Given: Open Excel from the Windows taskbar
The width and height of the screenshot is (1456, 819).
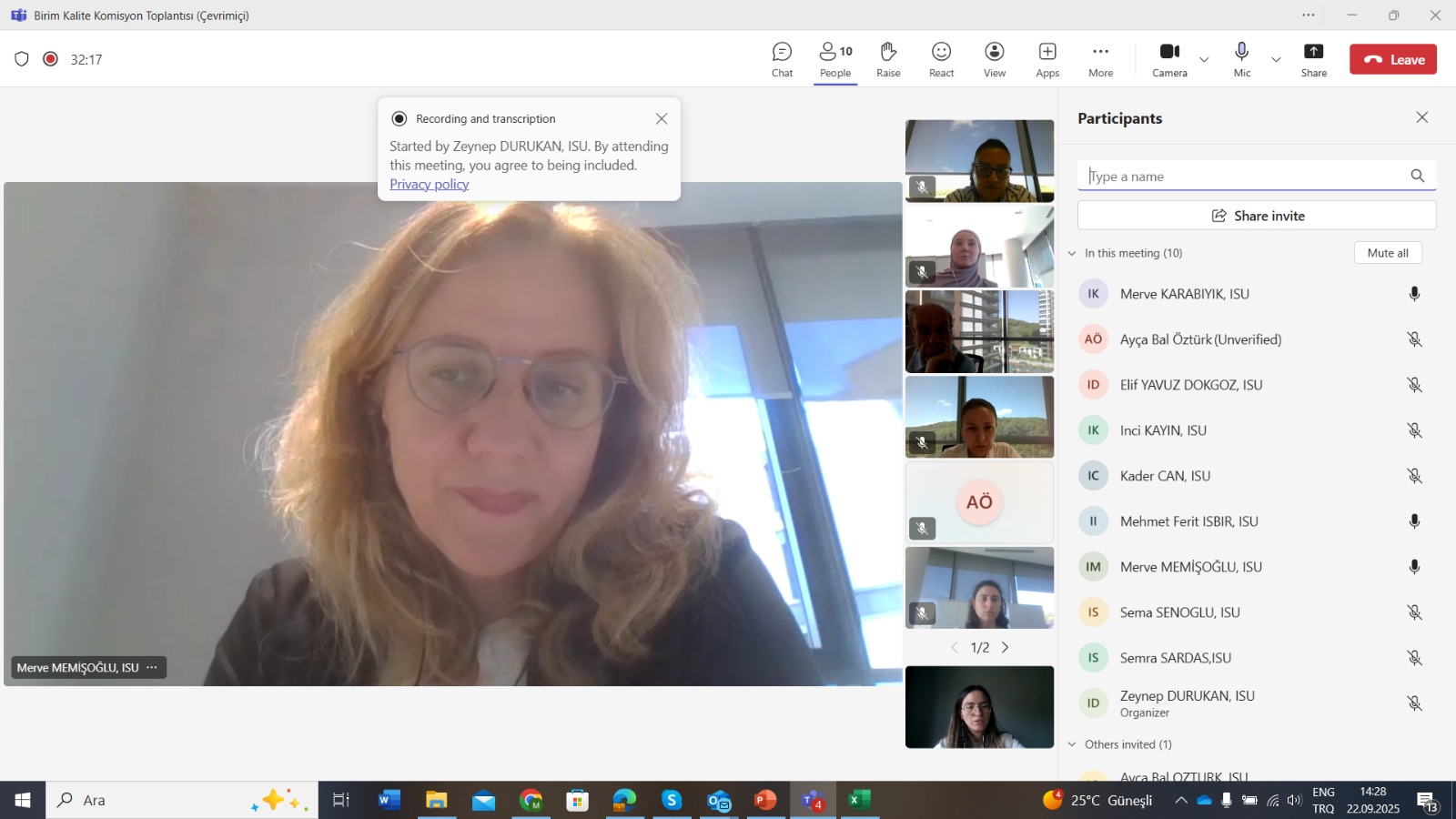Looking at the screenshot, I should click(858, 800).
